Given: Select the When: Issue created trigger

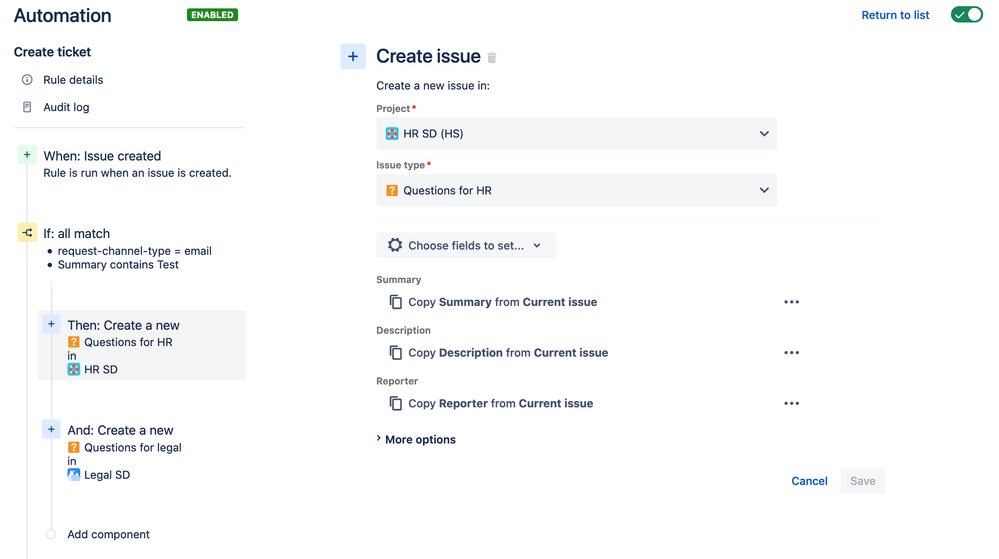Looking at the screenshot, I should (102, 156).
